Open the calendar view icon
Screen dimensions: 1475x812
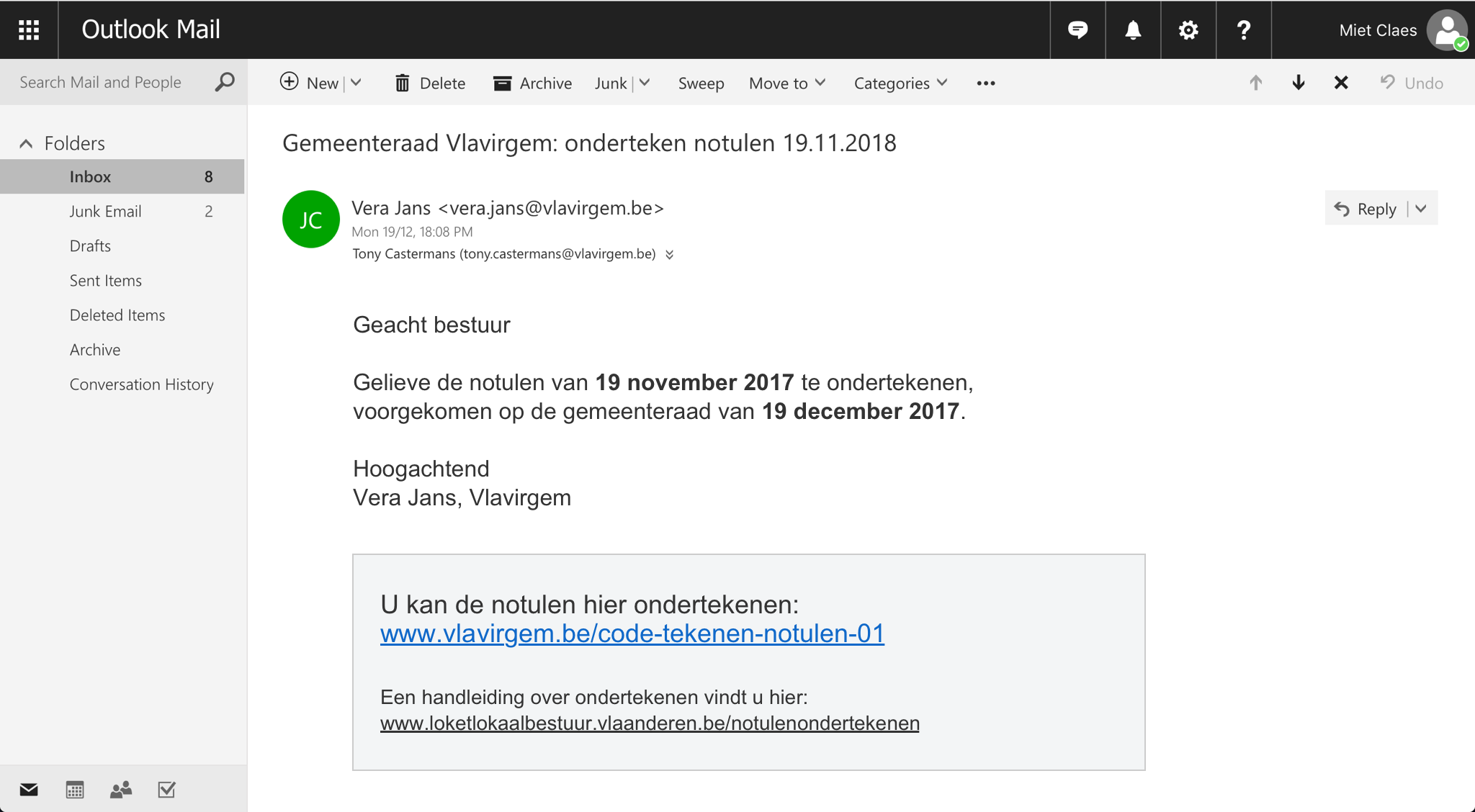(75, 790)
